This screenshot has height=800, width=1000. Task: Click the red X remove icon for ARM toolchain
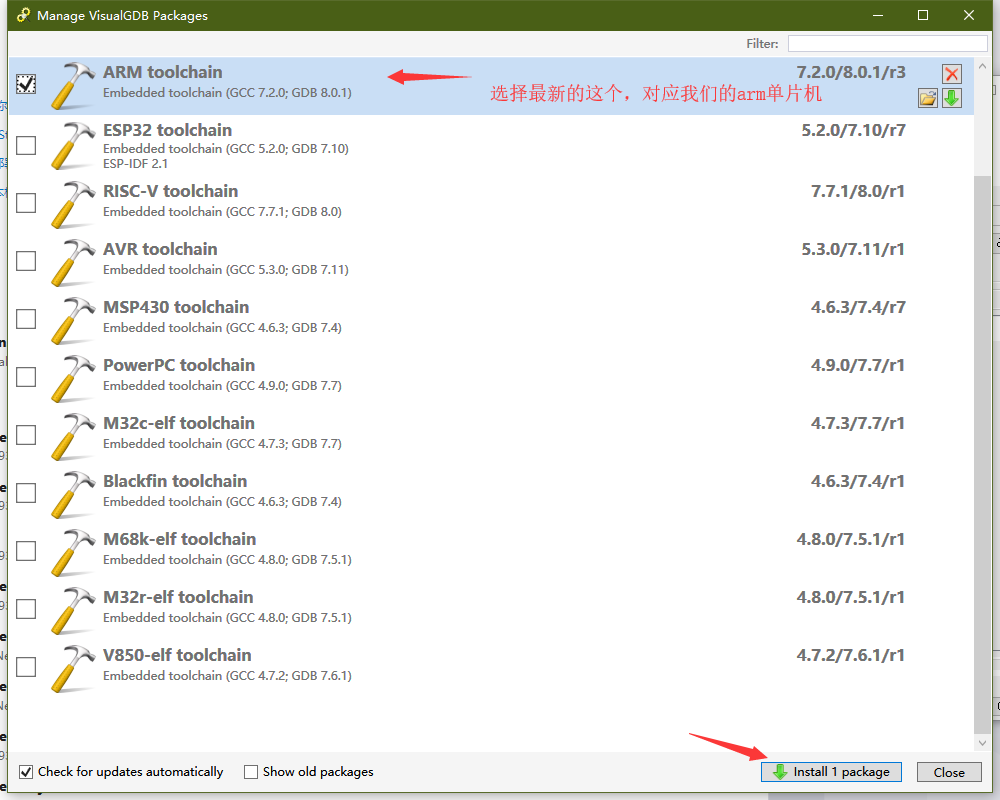pos(951,74)
